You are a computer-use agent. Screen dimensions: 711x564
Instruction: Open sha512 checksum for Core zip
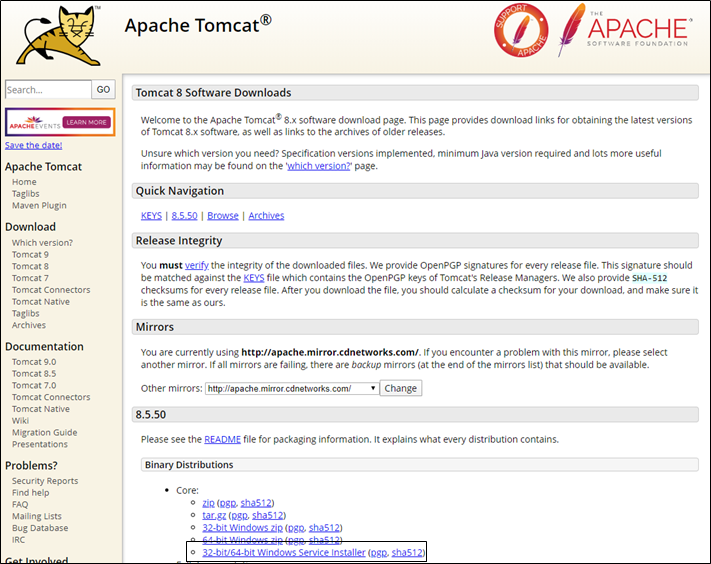coord(256,503)
